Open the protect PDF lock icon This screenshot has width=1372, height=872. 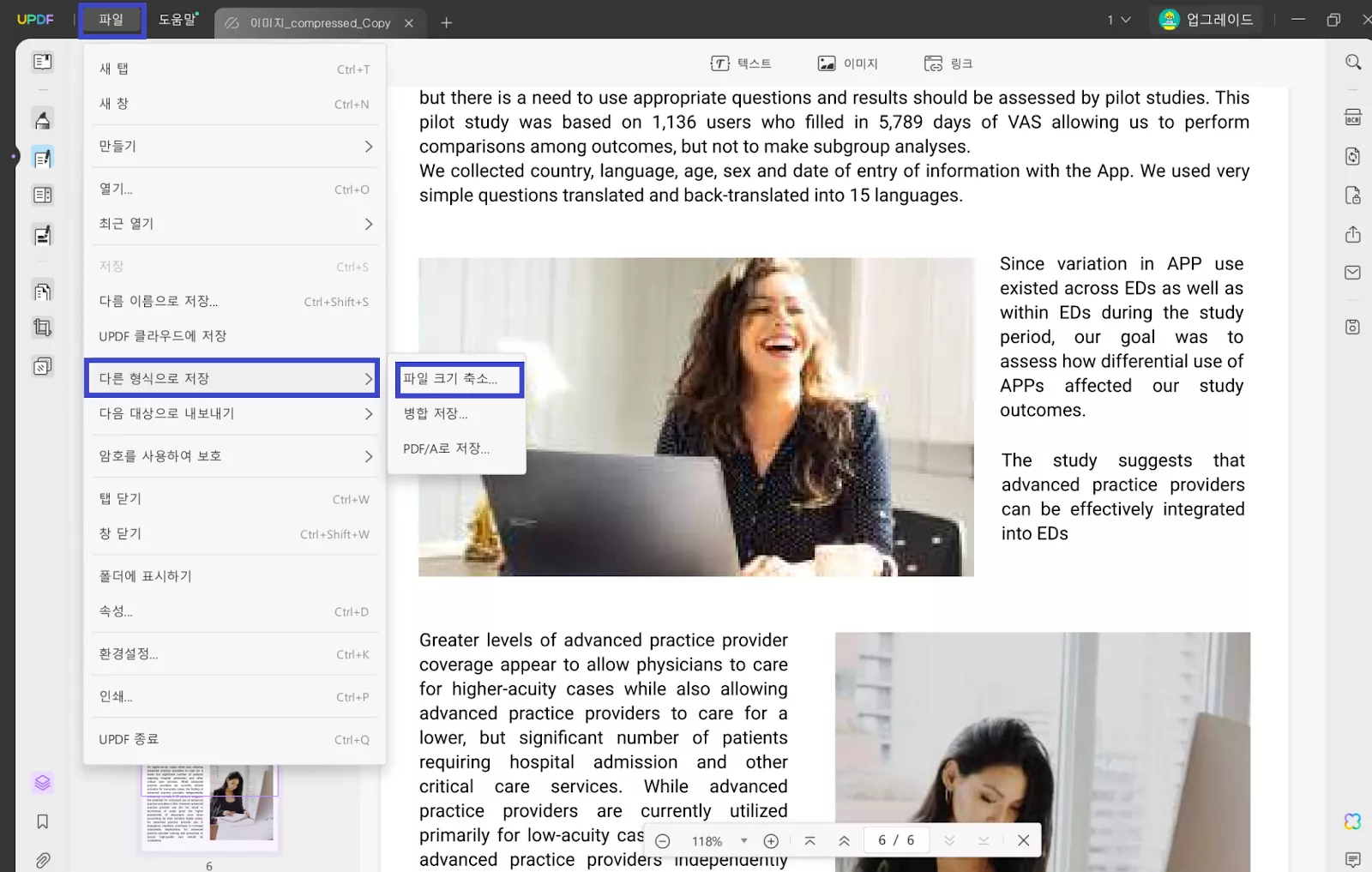point(1353,195)
